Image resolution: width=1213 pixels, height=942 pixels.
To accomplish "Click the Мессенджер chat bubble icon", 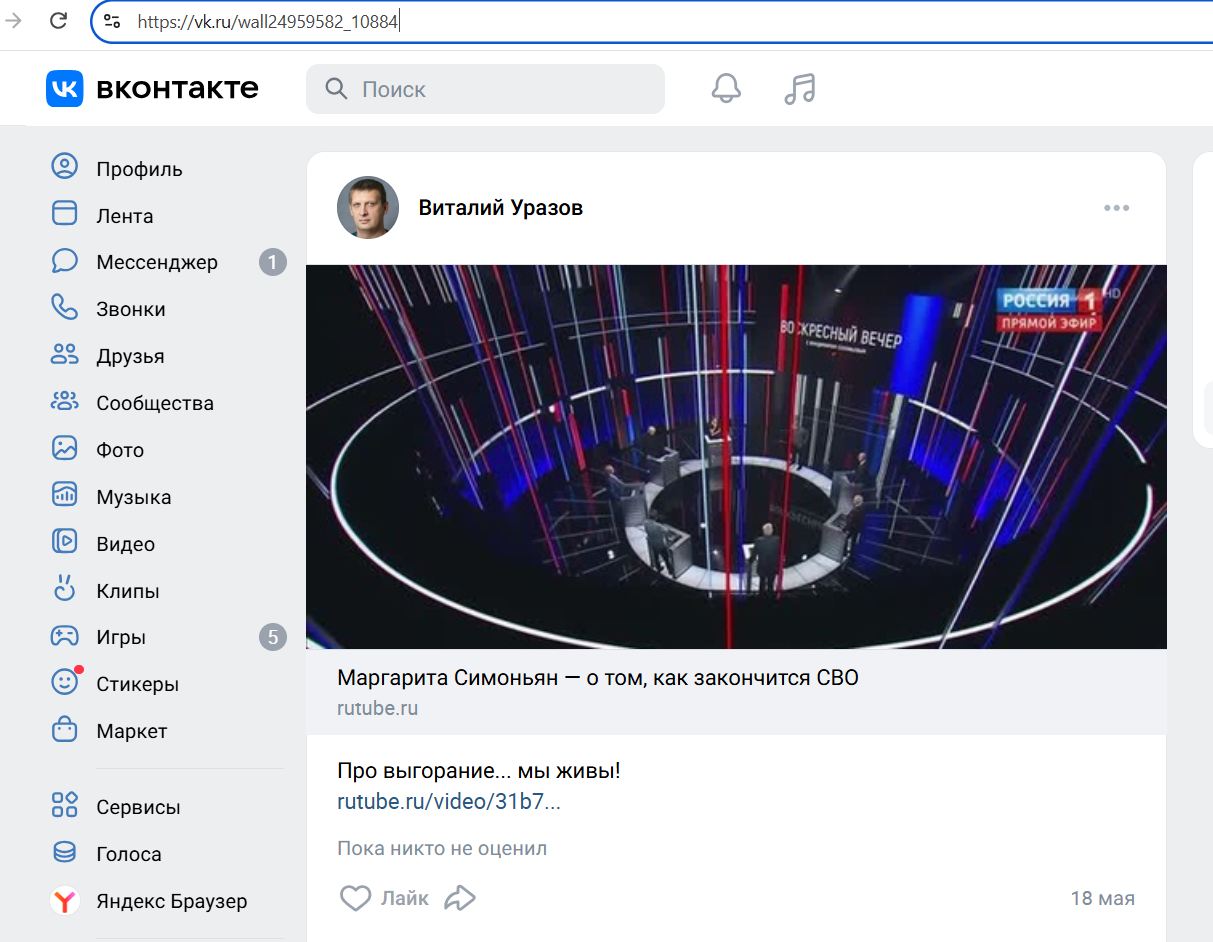I will (x=64, y=261).
